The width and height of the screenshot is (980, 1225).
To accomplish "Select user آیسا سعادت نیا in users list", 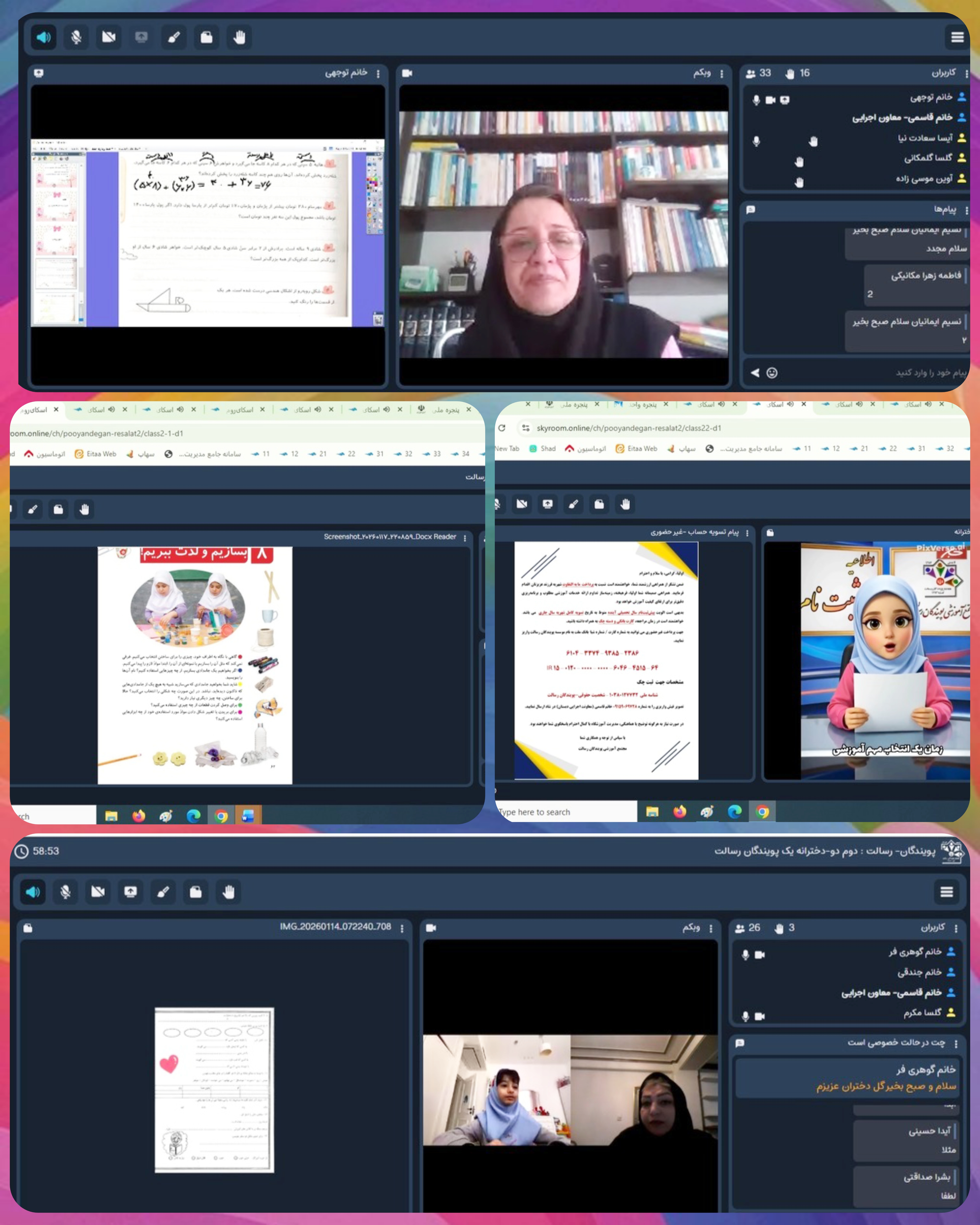I will pos(925,138).
